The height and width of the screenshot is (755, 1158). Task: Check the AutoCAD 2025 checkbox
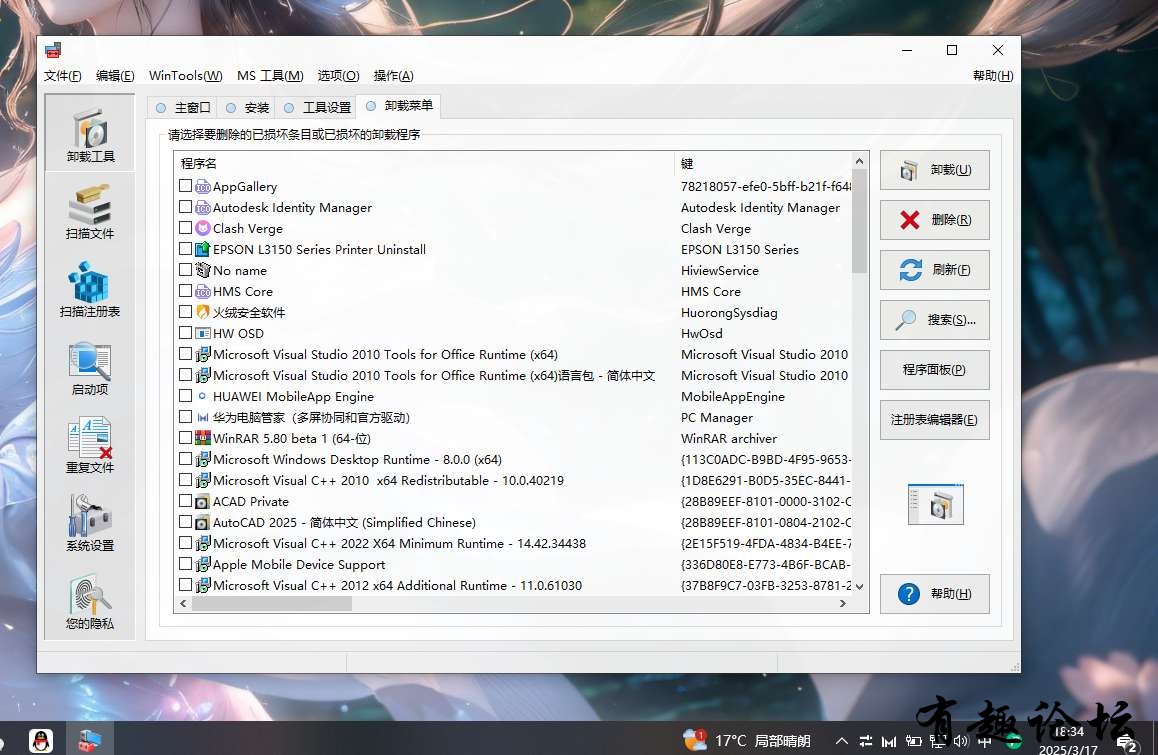185,522
